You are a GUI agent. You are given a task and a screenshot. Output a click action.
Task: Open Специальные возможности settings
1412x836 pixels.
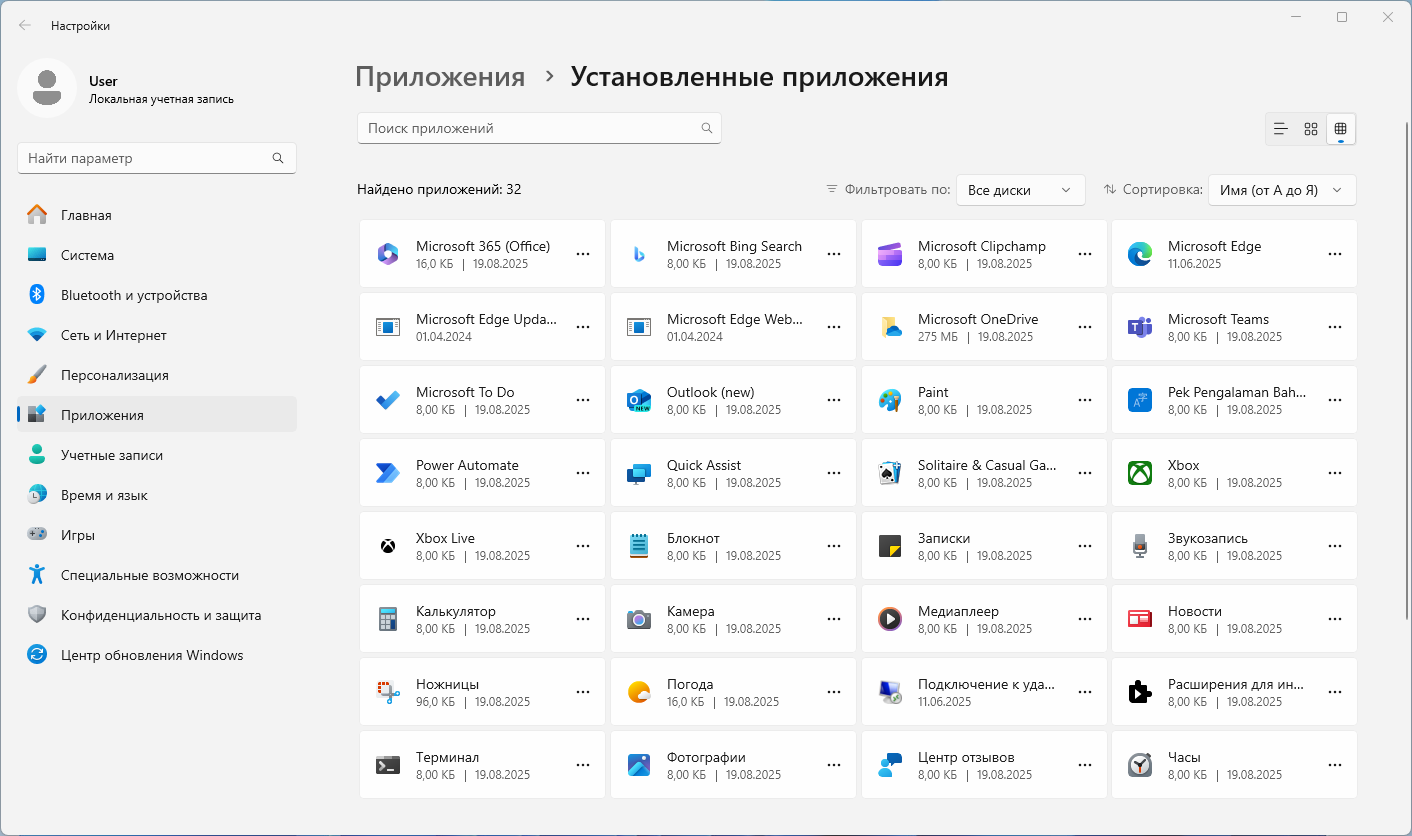tap(157, 575)
